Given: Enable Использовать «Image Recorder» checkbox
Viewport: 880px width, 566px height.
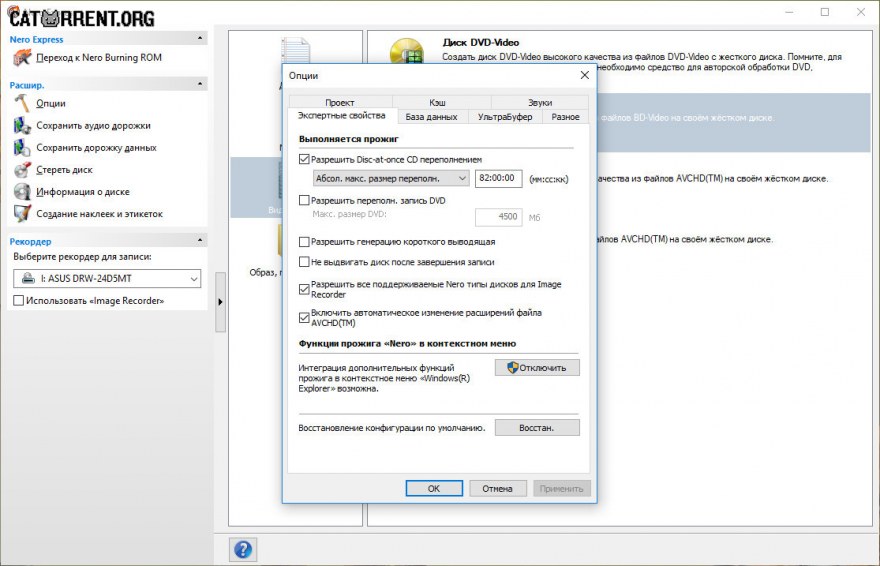Looking at the screenshot, I should [19, 301].
